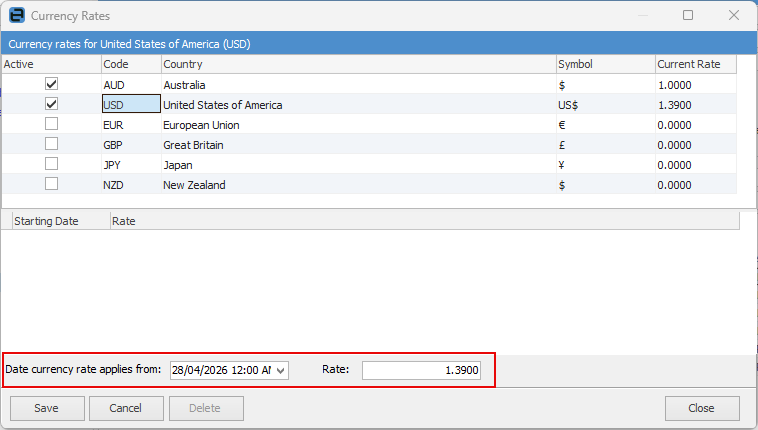Click the Symbol column header

point(606,64)
